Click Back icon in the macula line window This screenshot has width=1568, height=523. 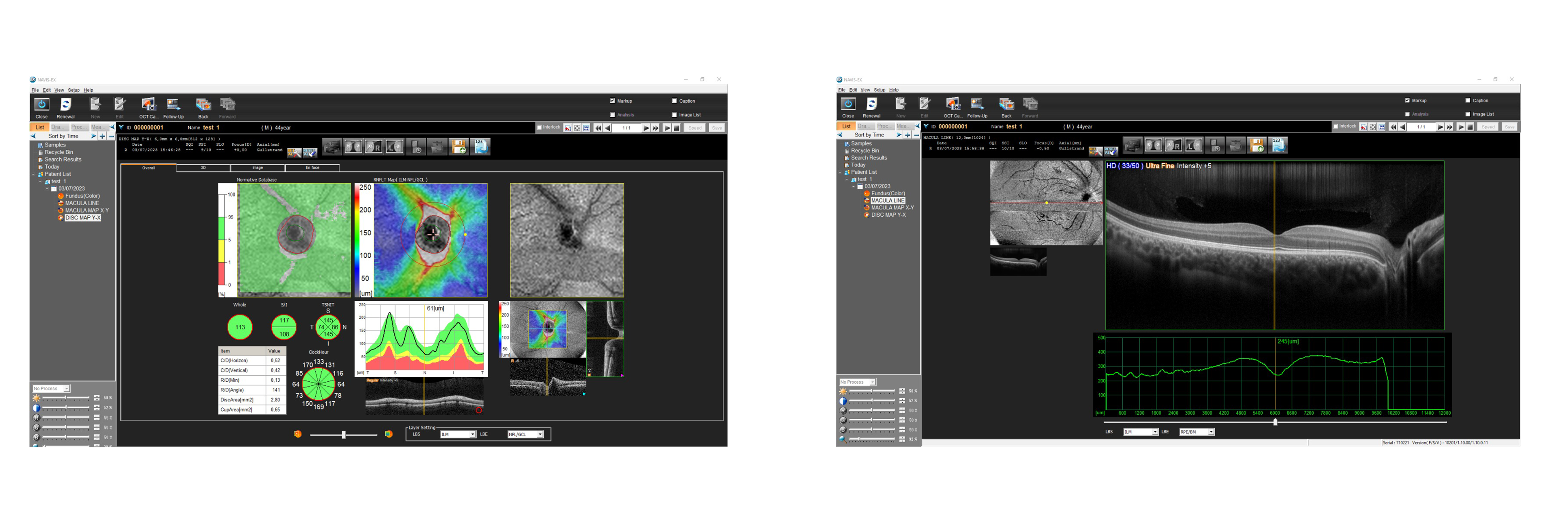click(1006, 104)
